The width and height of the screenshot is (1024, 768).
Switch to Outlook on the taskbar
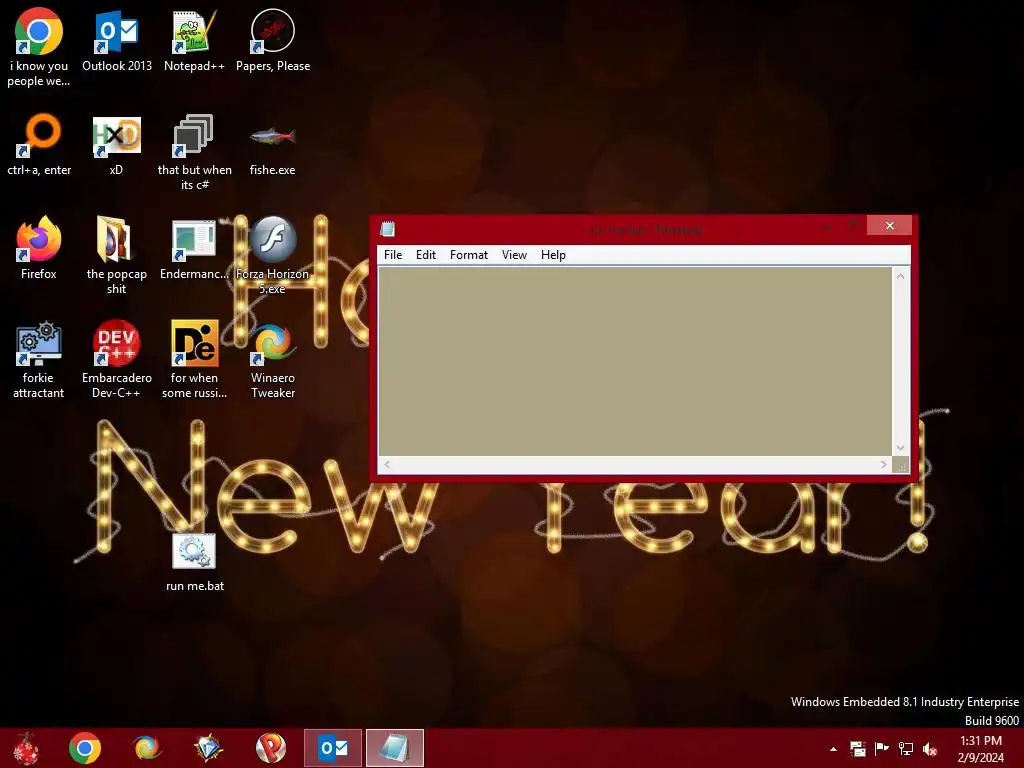pos(333,748)
